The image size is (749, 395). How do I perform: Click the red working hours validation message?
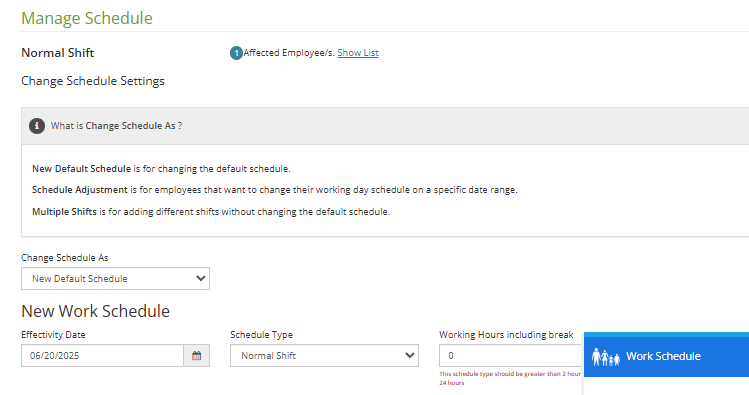[x=510, y=378]
